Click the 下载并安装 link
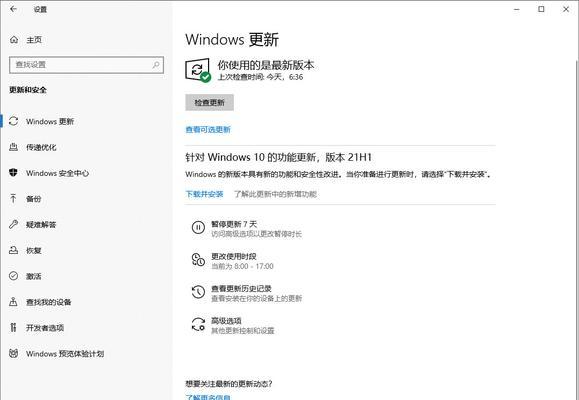Screen dimensions: 579x400 click(x=204, y=194)
